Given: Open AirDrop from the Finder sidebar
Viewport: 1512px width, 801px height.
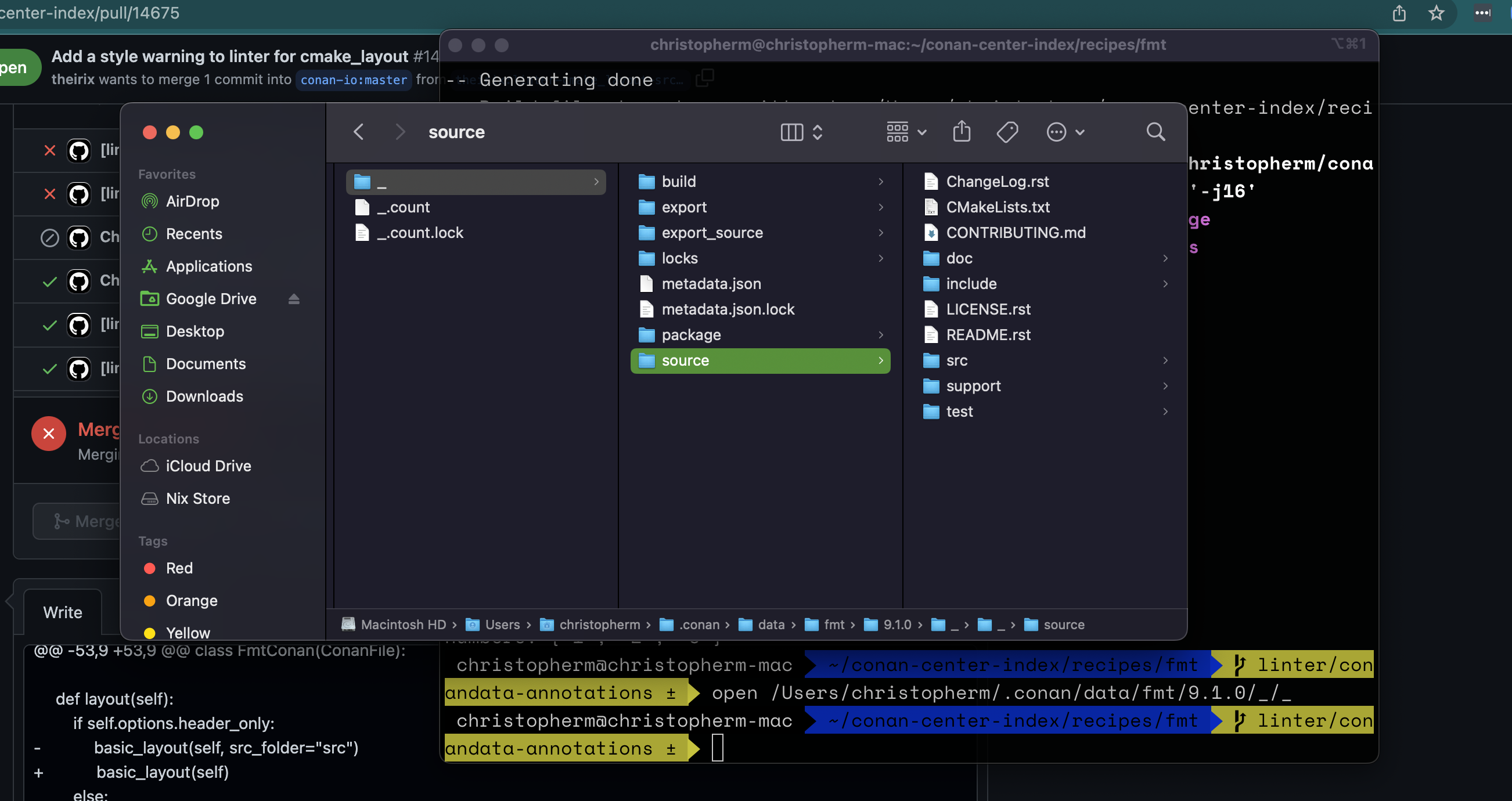Looking at the screenshot, I should [192, 201].
